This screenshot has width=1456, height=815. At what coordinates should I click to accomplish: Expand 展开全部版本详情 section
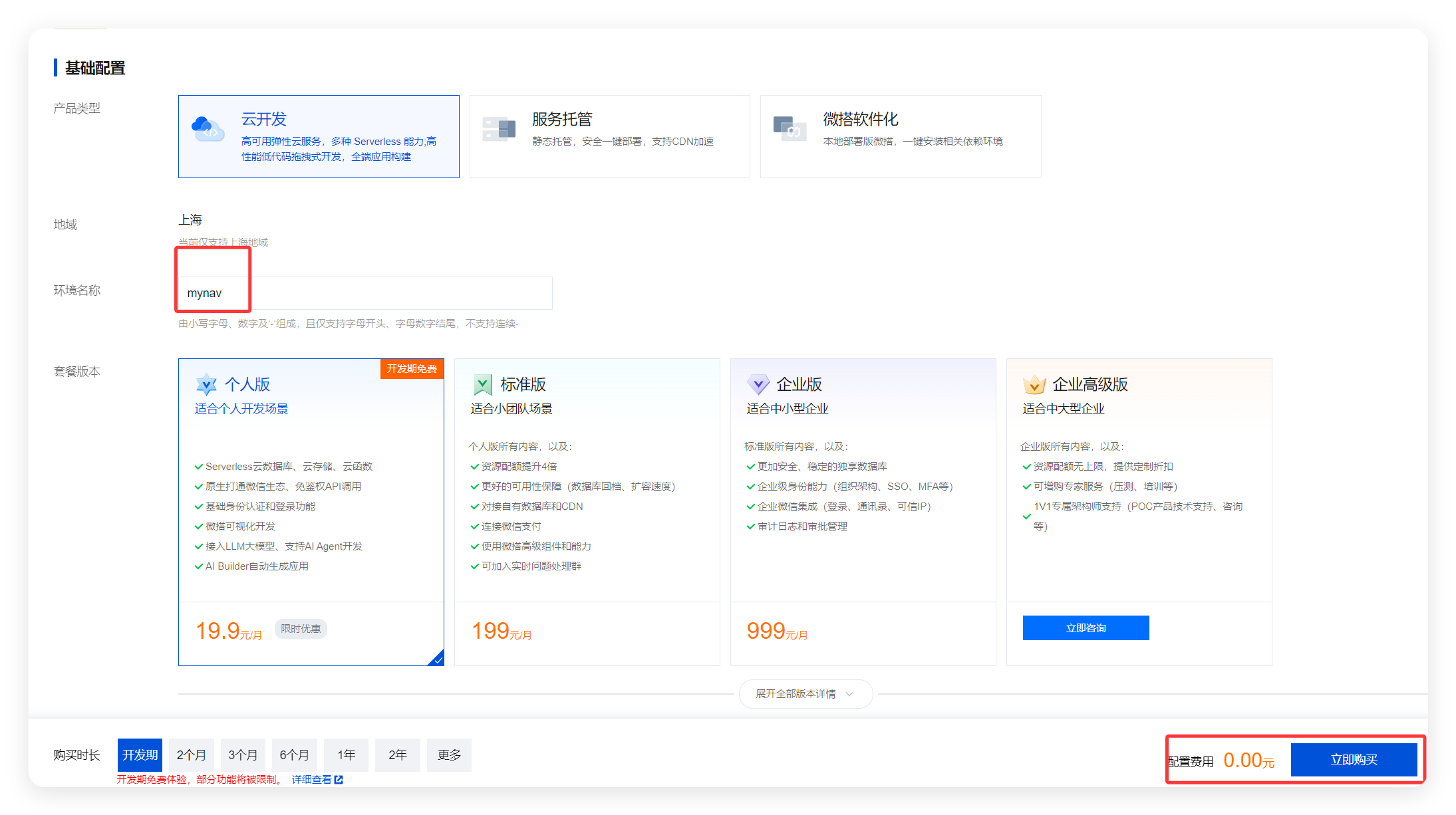point(805,693)
